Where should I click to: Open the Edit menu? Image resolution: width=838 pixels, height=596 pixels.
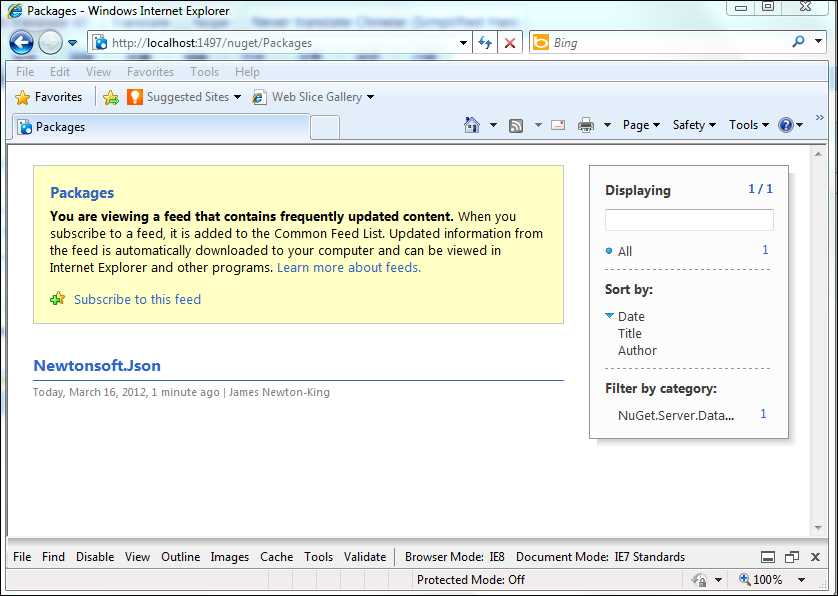pyautogui.click(x=60, y=72)
